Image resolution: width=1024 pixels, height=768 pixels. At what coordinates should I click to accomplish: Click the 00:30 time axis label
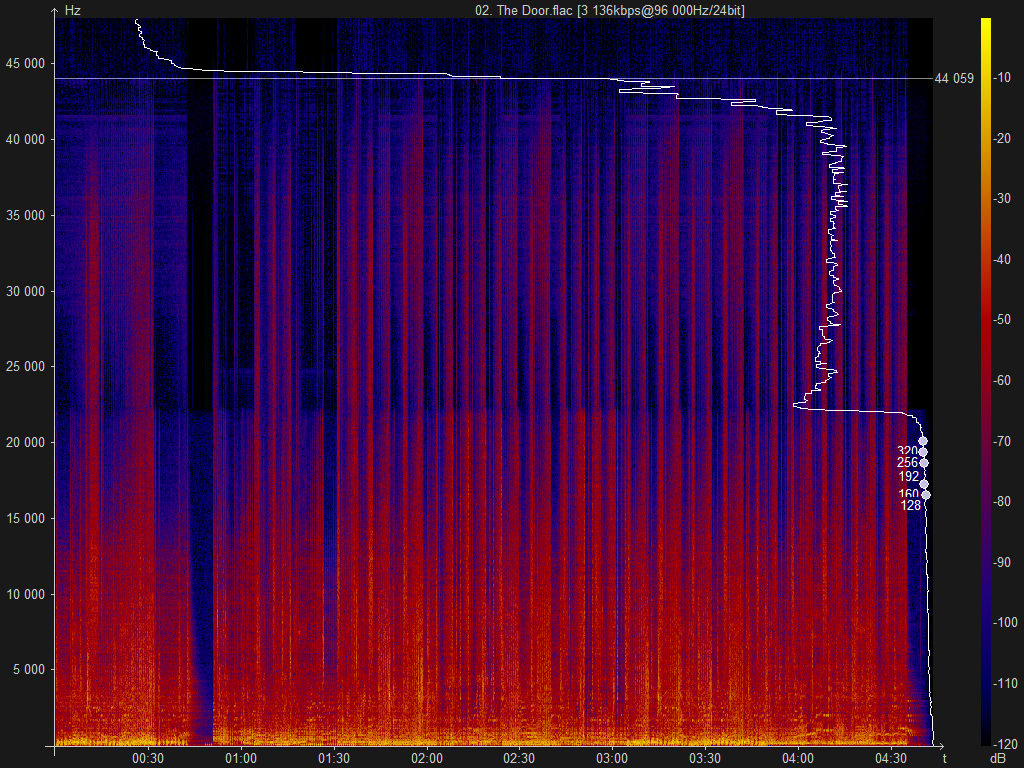(x=148, y=759)
